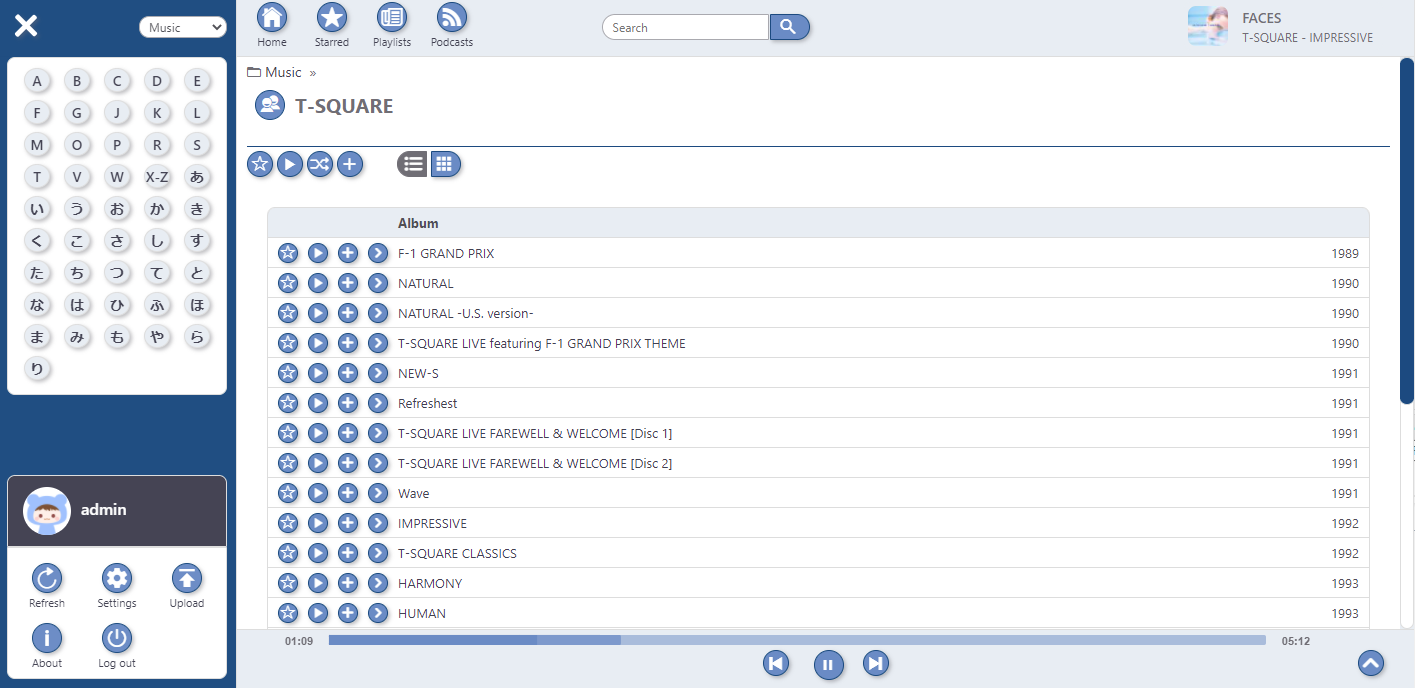Play the Refreshest album

click(318, 403)
